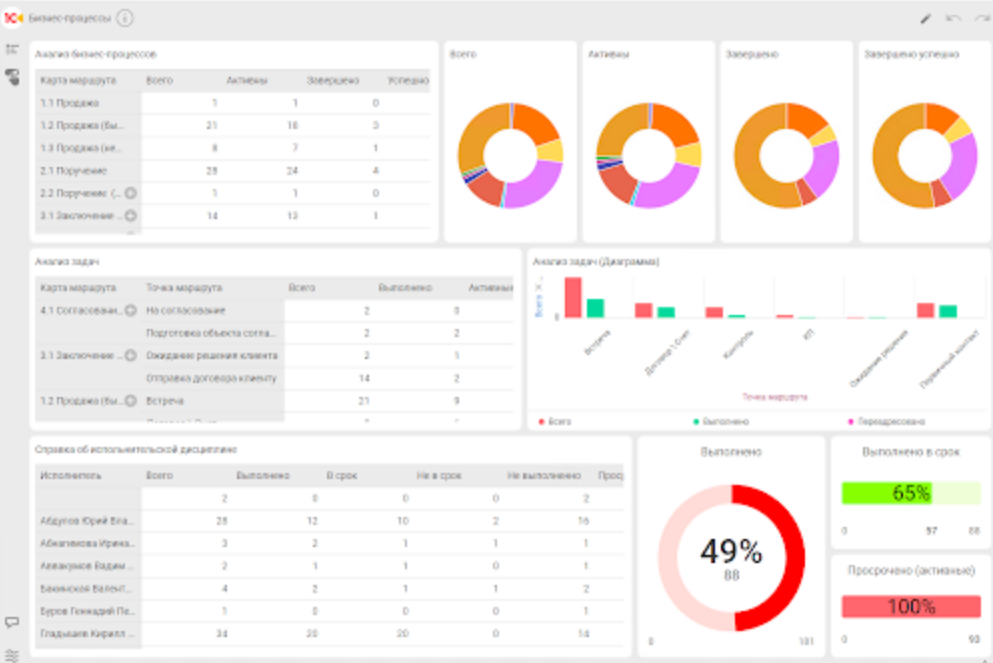
Task: Click the pencil edit dashboard icon
Action: click(x=926, y=19)
